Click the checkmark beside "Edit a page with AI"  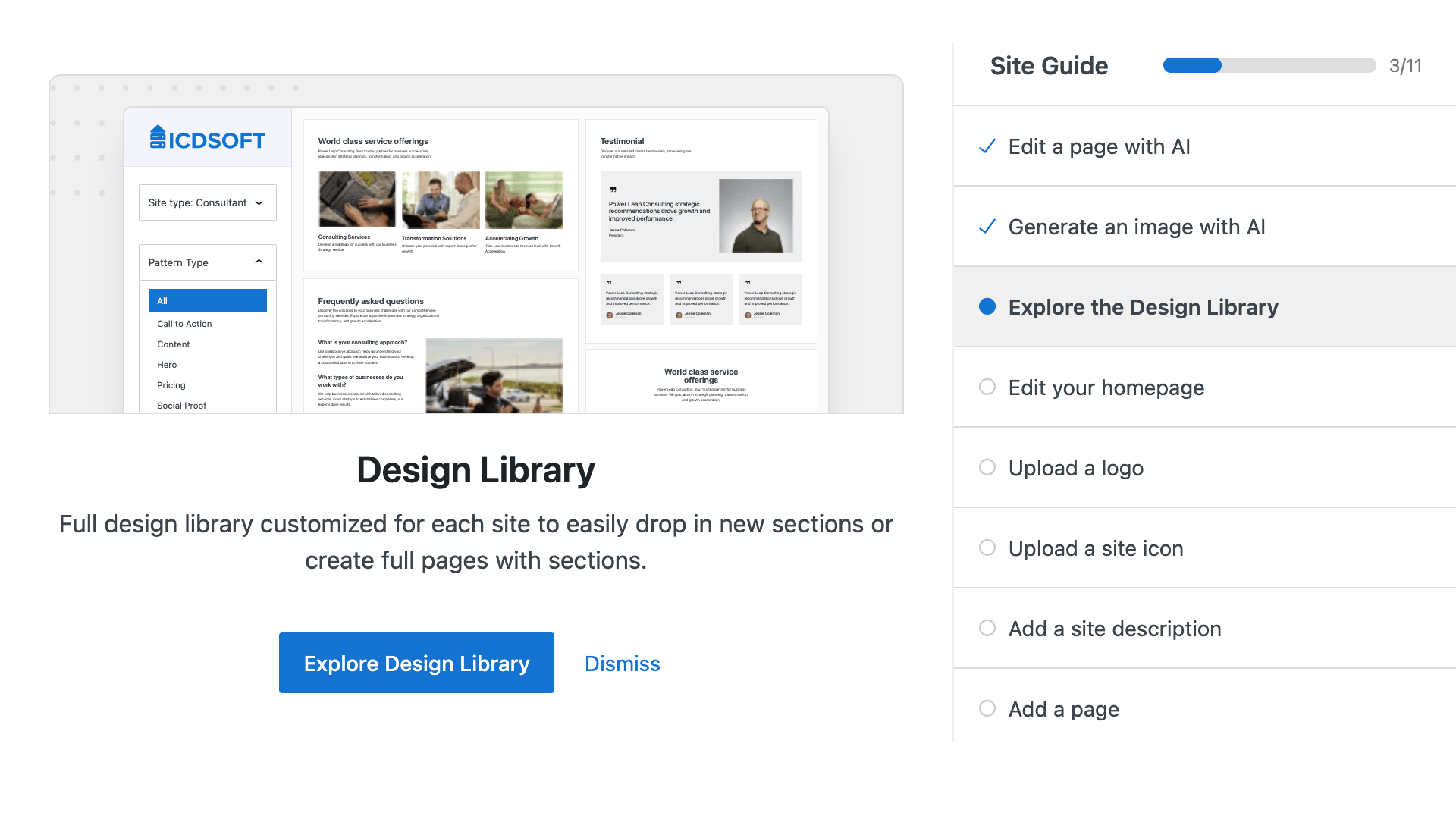(x=987, y=146)
